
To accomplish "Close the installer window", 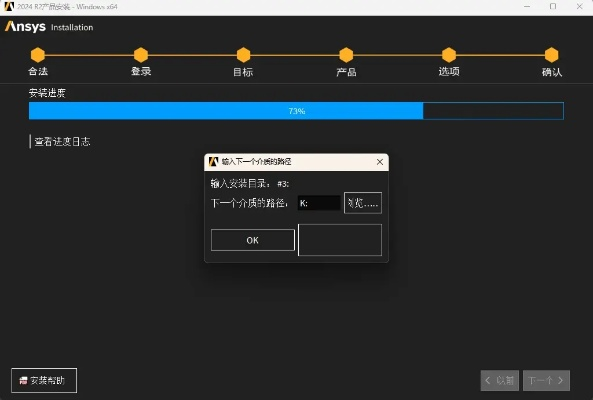I will 579,6.
